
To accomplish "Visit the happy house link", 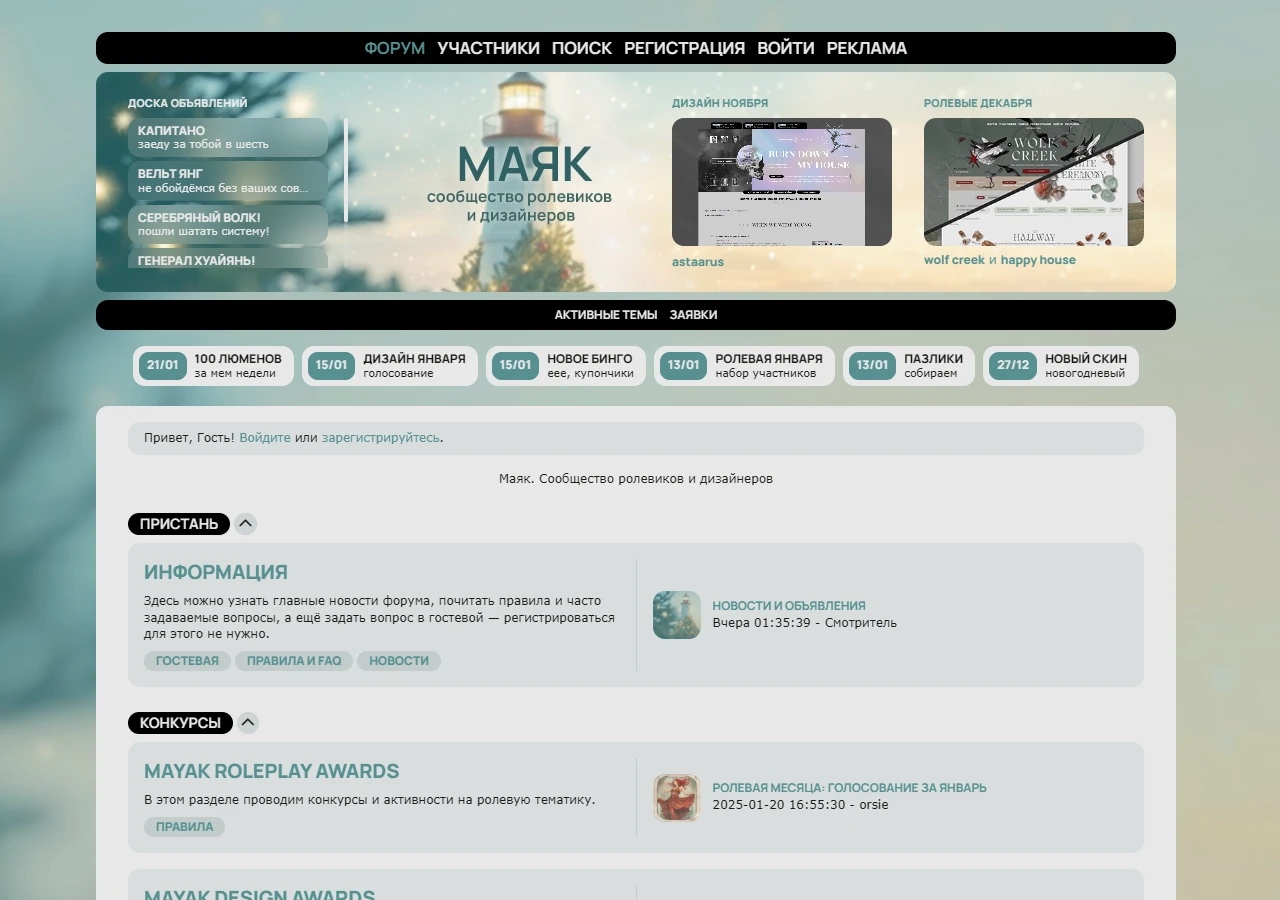I will (x=1038, y=260).
